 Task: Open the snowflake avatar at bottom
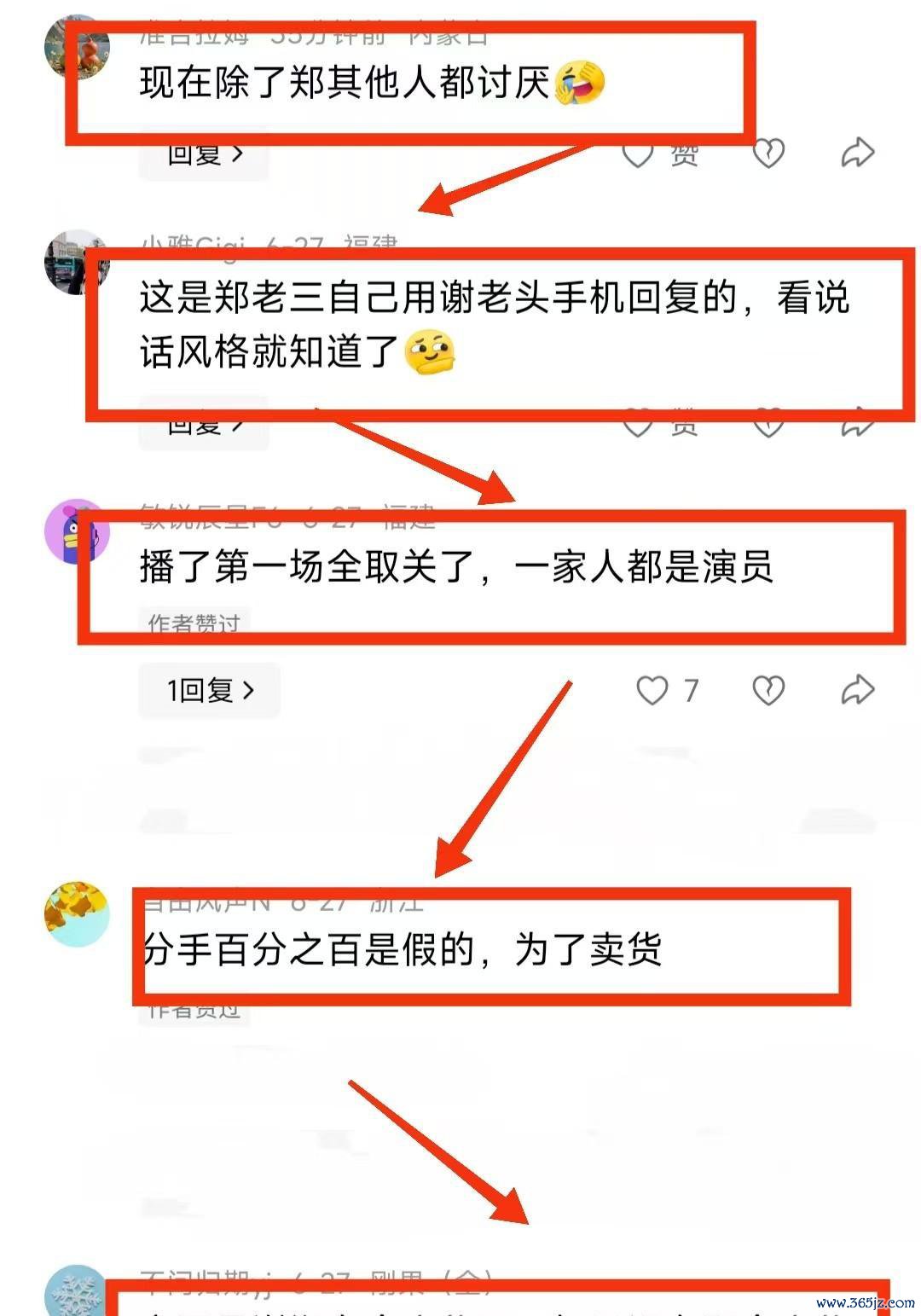coord(77,1292)
